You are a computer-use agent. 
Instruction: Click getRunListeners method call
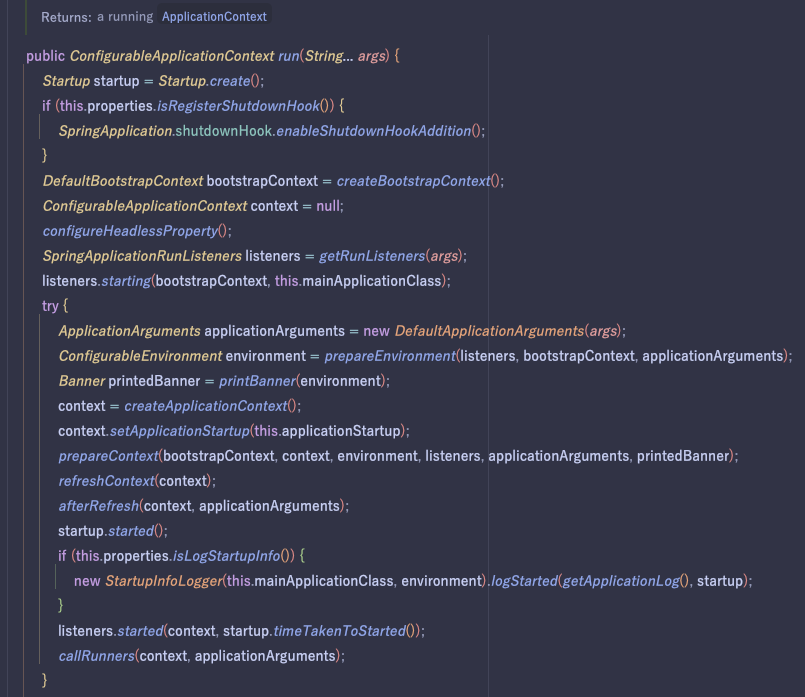coord(372,256)
